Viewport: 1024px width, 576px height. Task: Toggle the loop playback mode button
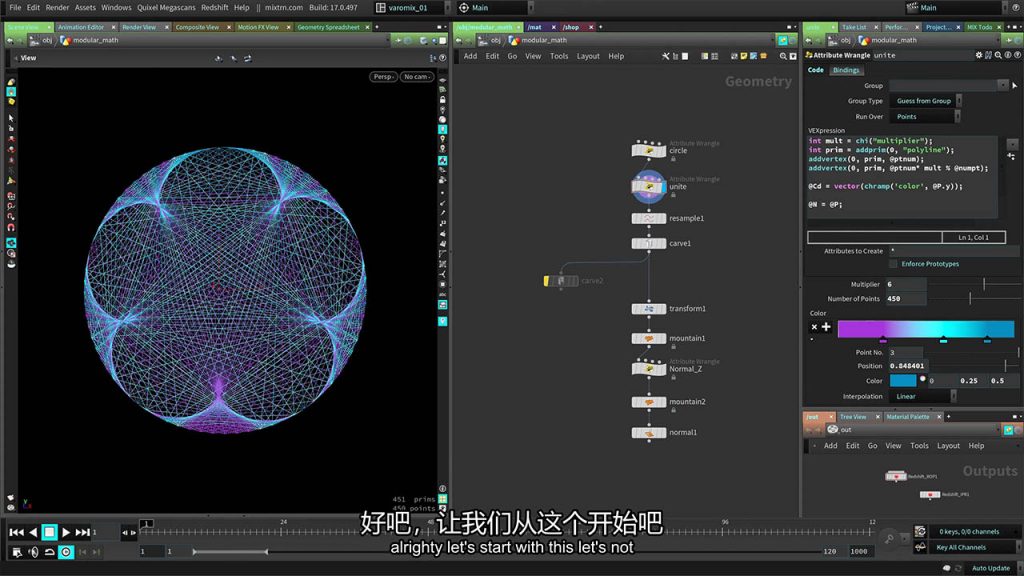[50, 552]
